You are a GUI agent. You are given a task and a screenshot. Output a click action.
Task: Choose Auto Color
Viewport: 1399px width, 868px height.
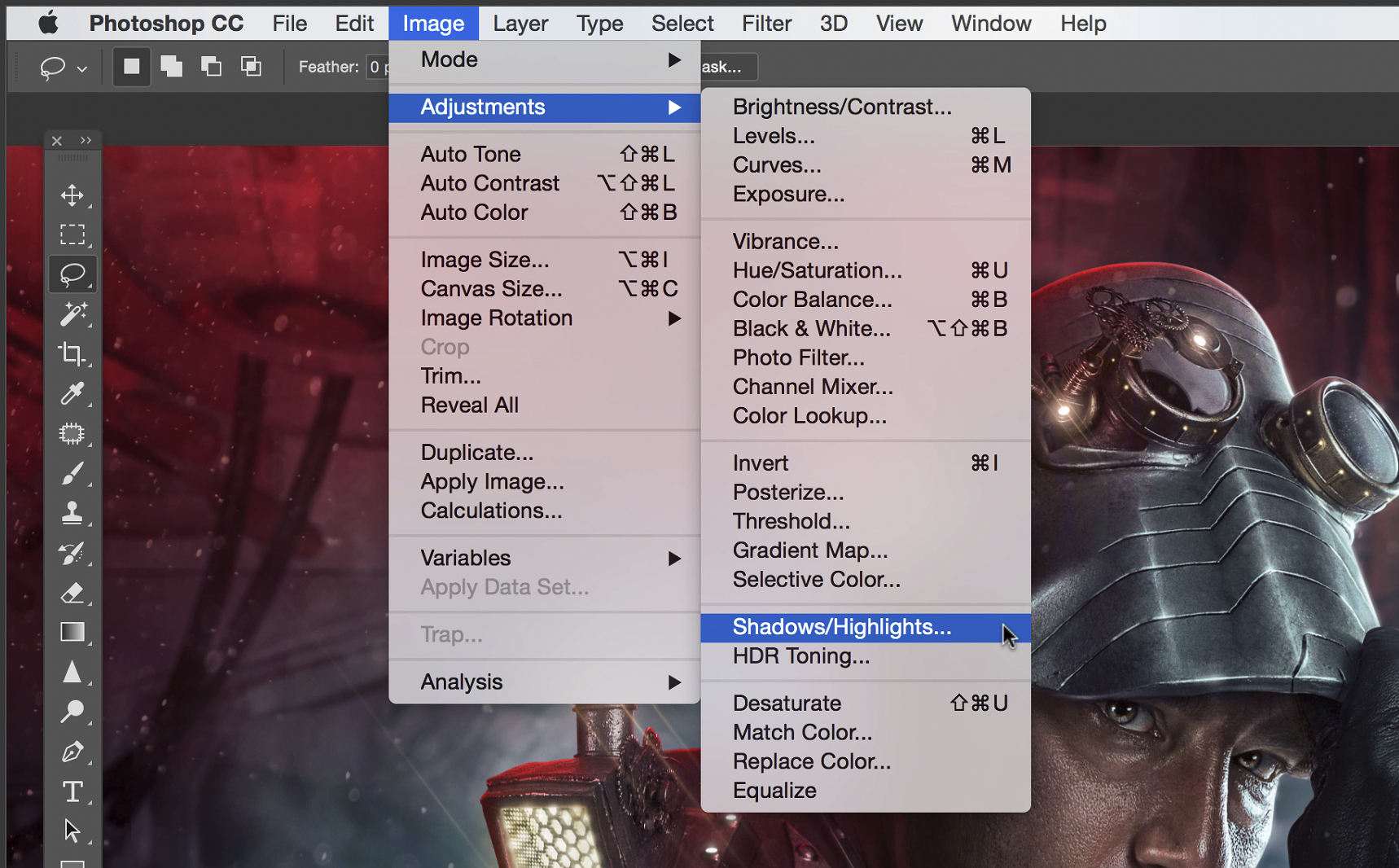(544, 213)
